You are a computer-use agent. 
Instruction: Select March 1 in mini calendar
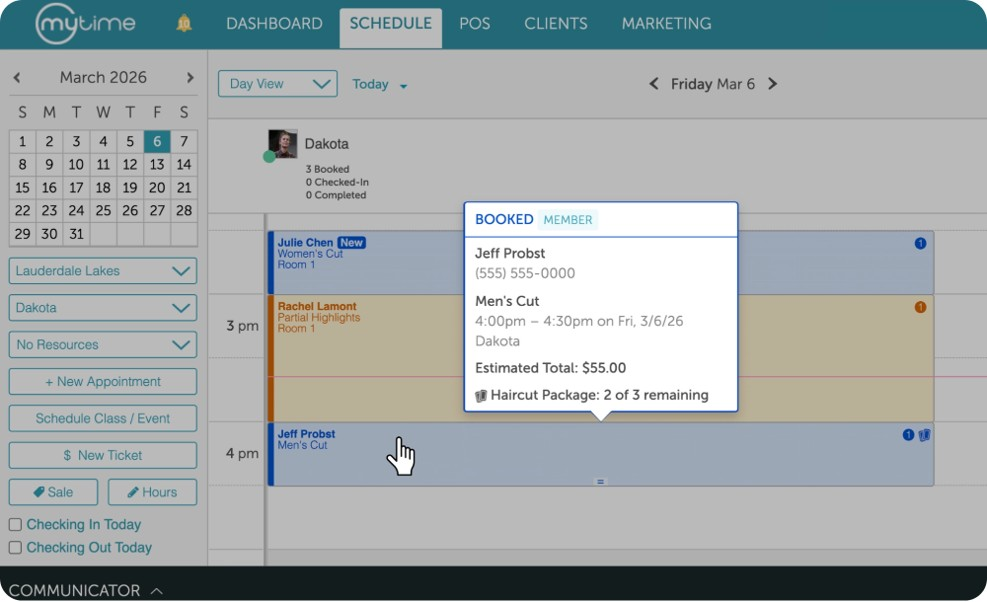[22, 141]
